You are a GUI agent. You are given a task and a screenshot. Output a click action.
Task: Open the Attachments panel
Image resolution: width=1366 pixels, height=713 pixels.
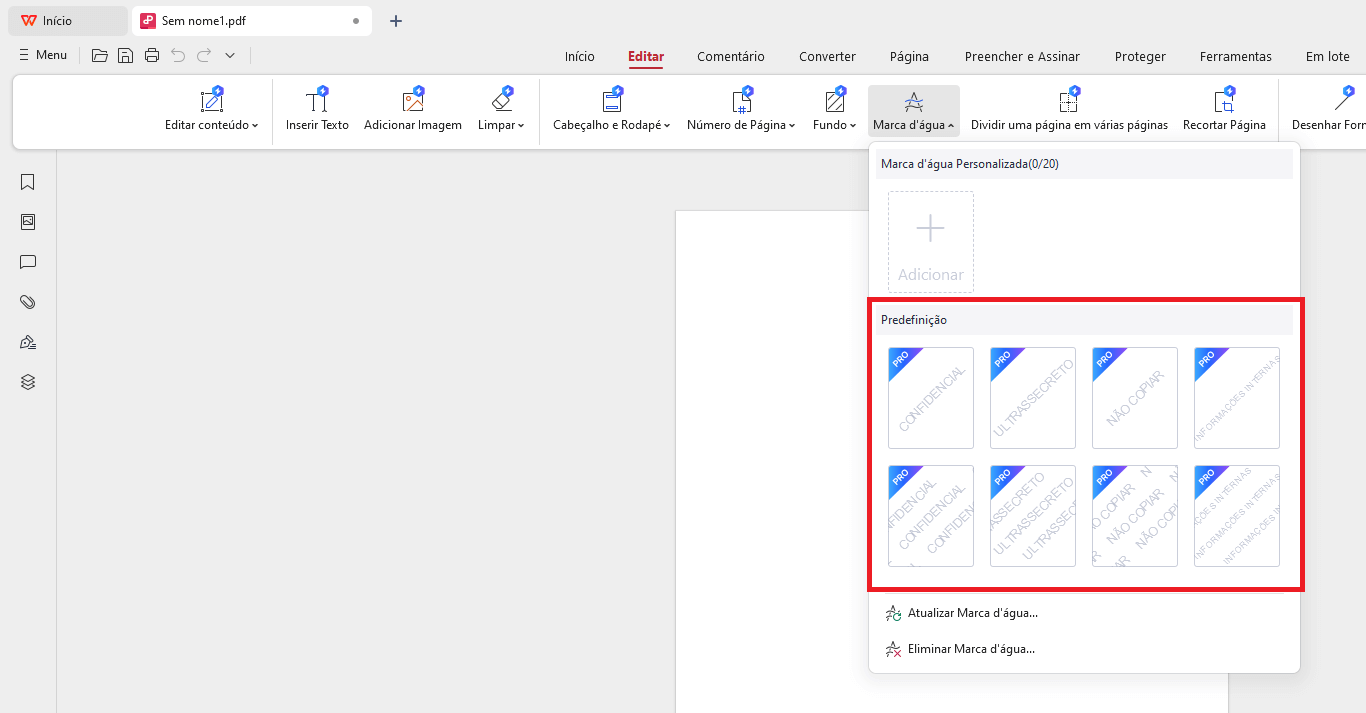pos(27,301)
